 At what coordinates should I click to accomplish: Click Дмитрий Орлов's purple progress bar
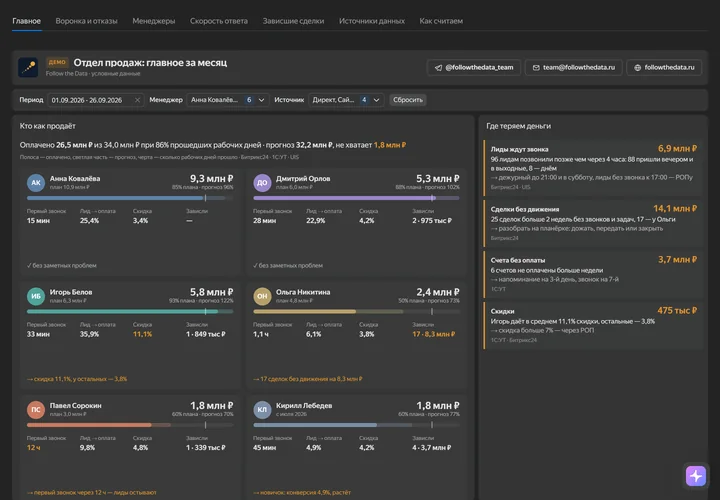(356, 198)
